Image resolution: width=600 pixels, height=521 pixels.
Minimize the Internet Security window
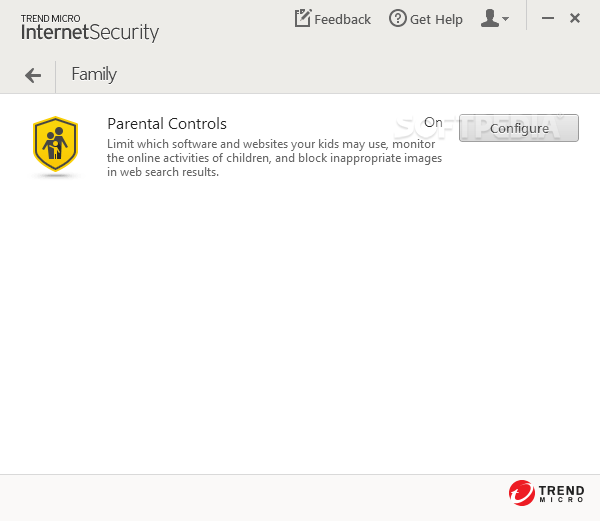(x=548, y=18)
